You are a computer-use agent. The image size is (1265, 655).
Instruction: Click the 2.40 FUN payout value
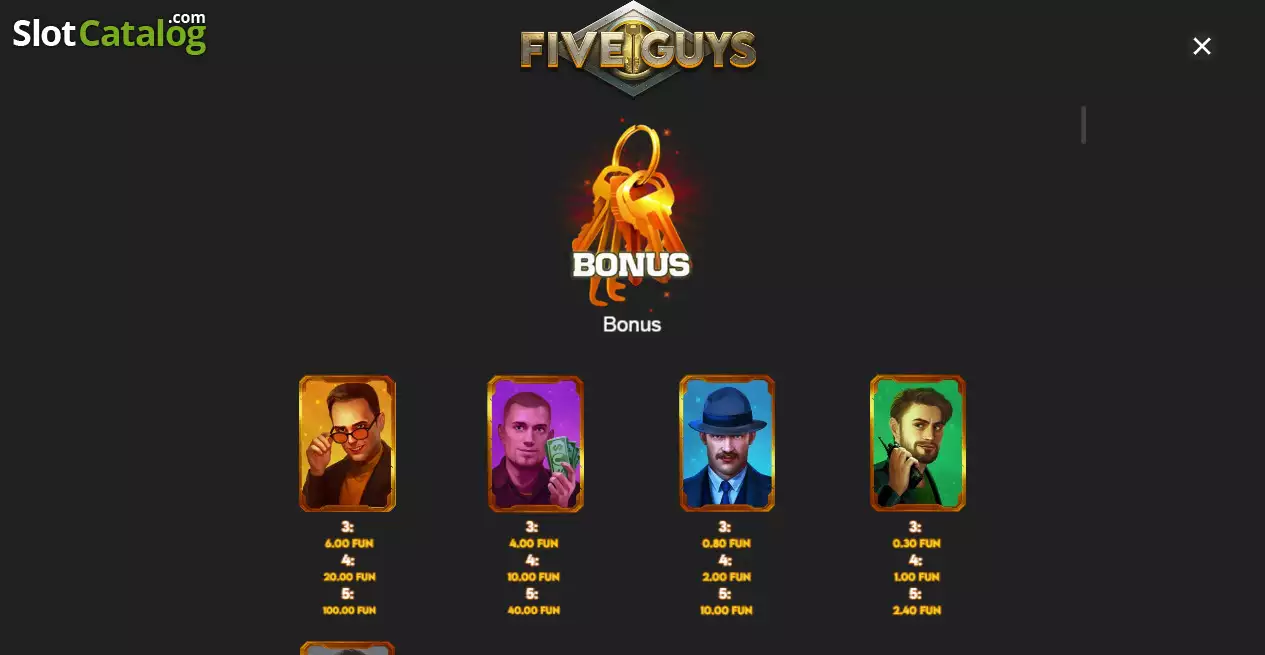click(917, 610)
